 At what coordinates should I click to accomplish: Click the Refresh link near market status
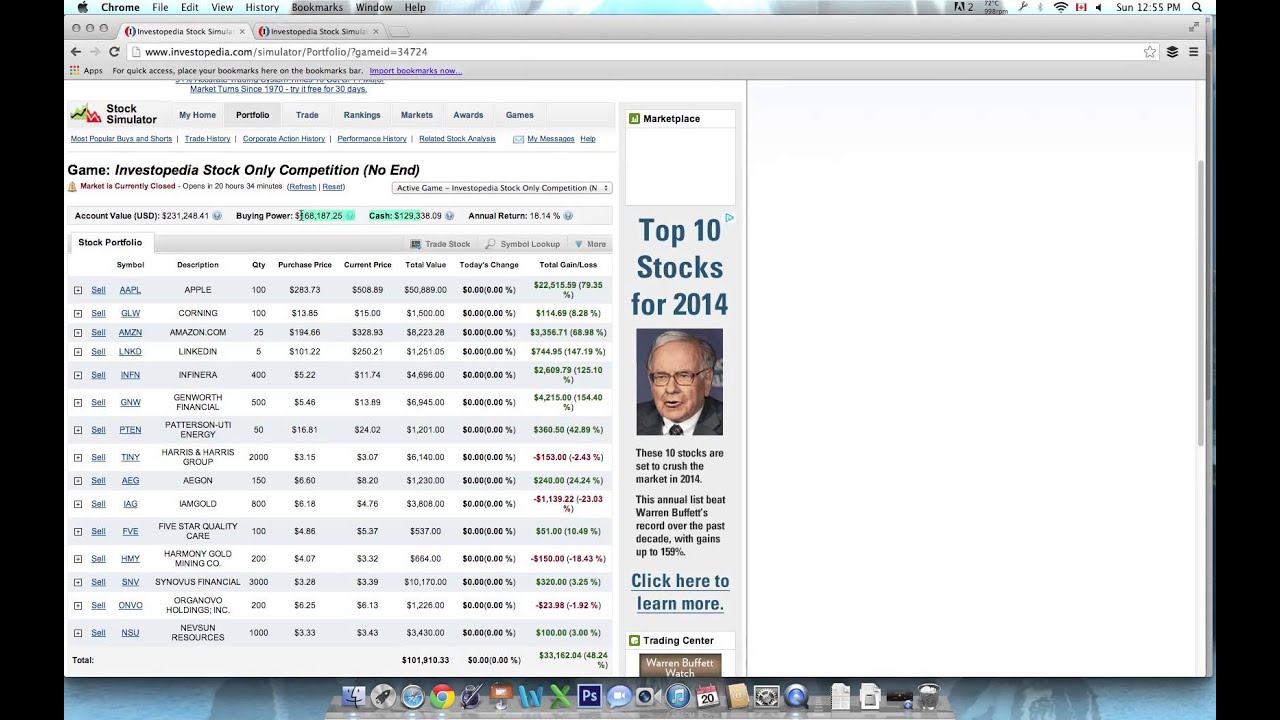[x=302, y=187]
